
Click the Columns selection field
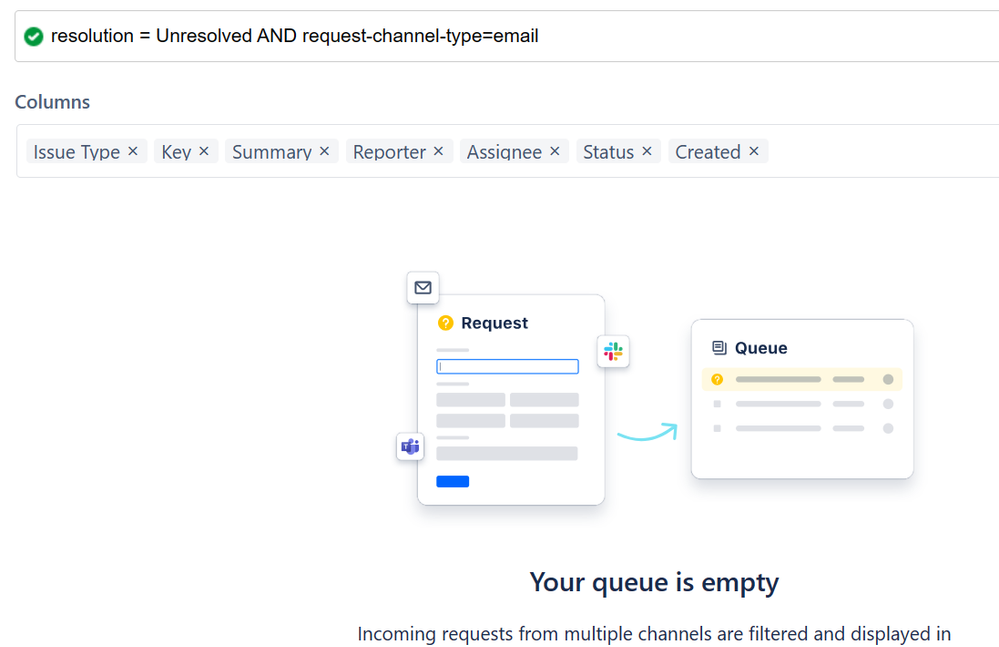pos(508,151)
